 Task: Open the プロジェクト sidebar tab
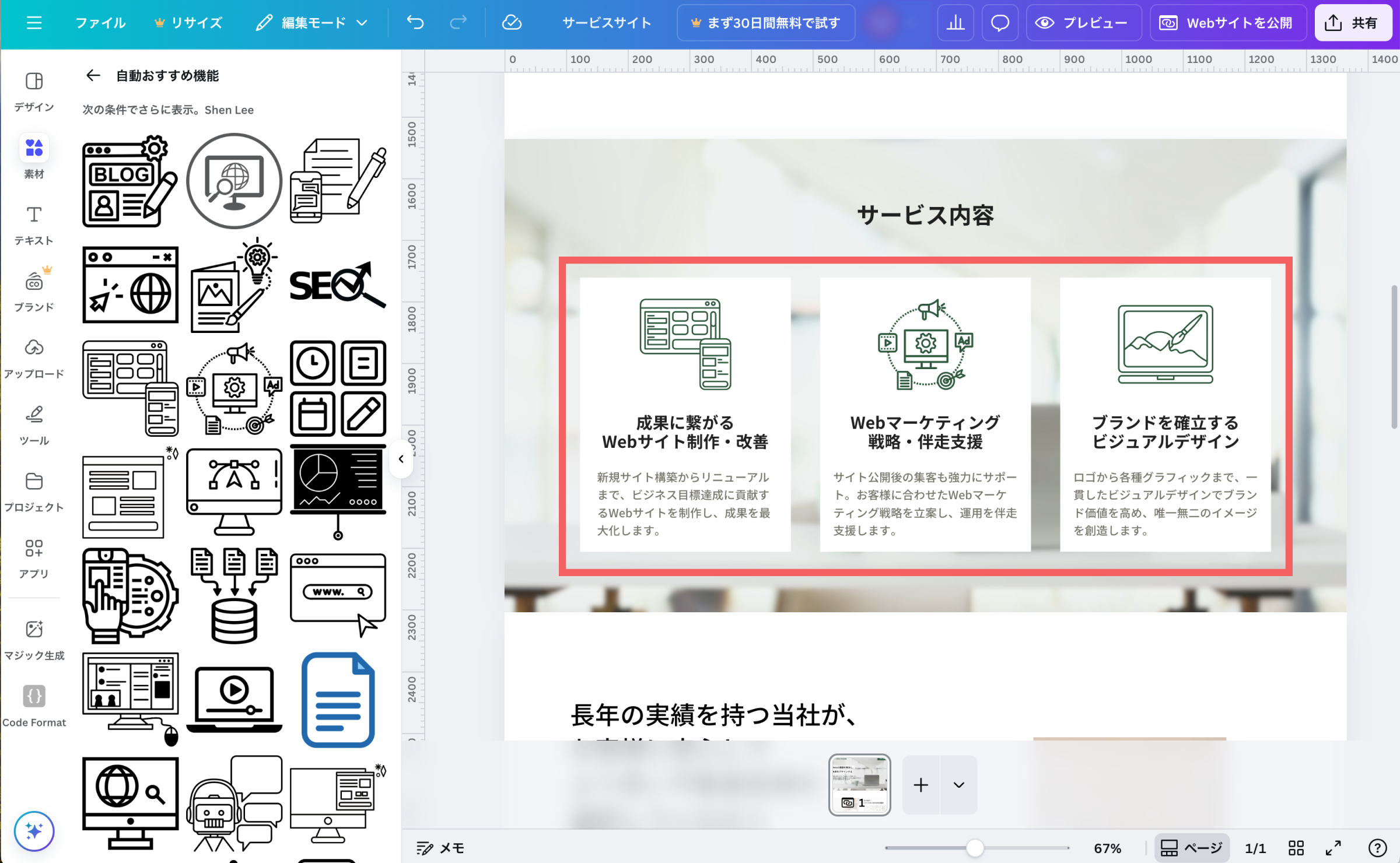pyautogui.click(x=34, y=492)
